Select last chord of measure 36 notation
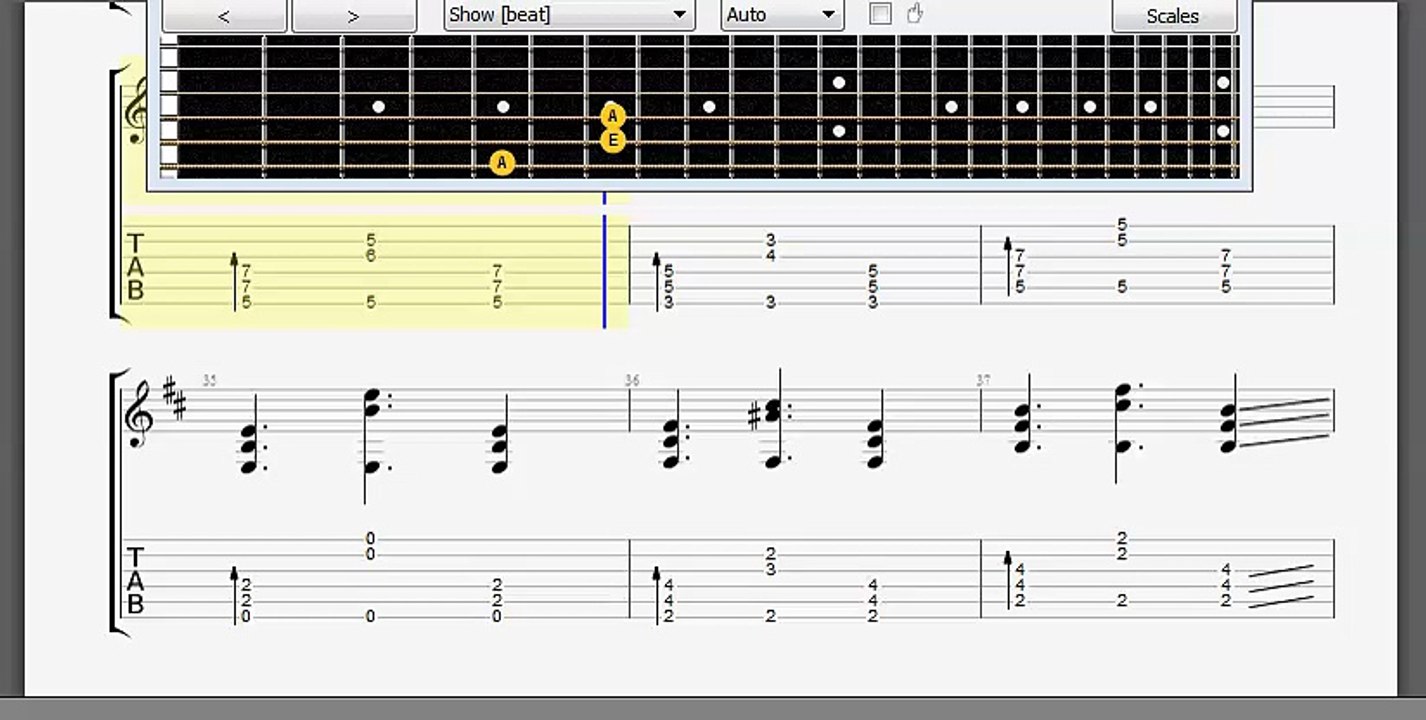This screenshot has height=720, width=1426. 874,430
